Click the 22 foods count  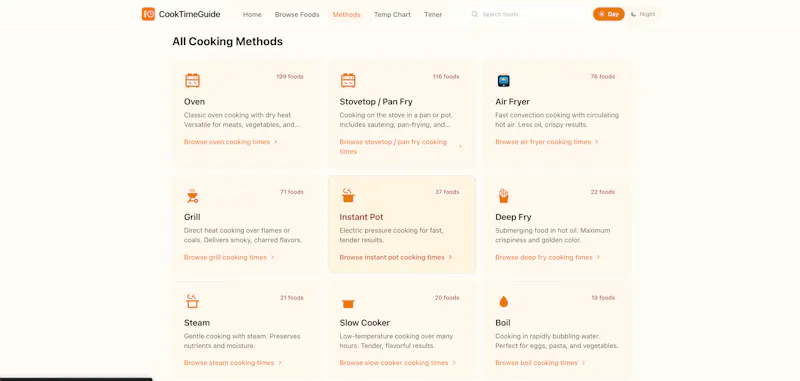click(x=603, y=192)
